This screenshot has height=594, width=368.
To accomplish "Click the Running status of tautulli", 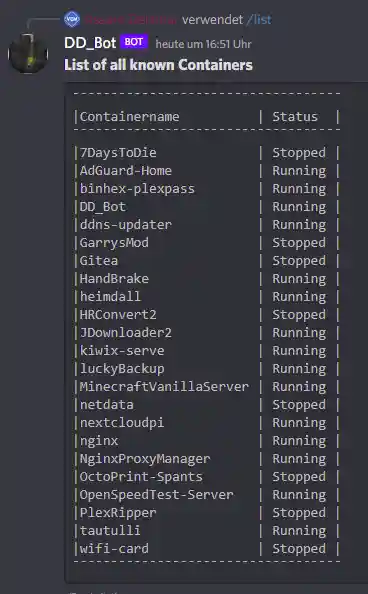I will click(x=299, y=531).
